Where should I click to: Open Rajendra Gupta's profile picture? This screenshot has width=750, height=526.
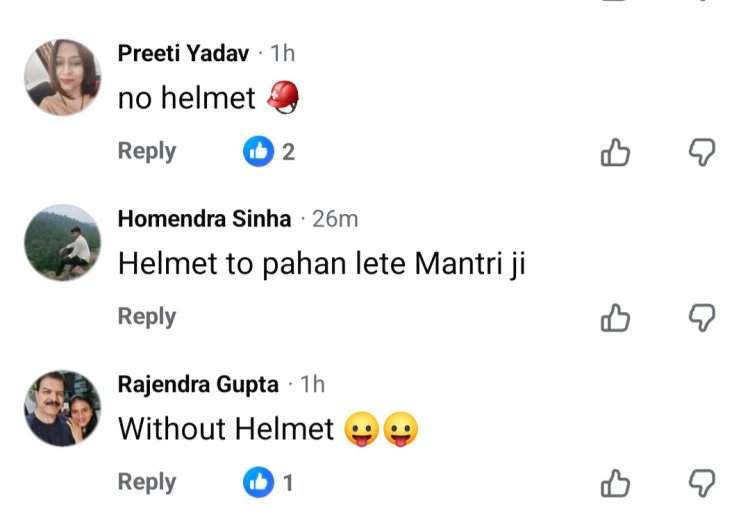pyautogui.click(x=62, y=408)
